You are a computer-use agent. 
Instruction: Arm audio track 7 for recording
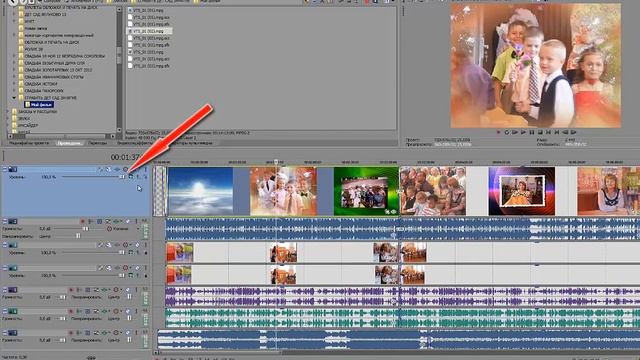tap(71, 333)
